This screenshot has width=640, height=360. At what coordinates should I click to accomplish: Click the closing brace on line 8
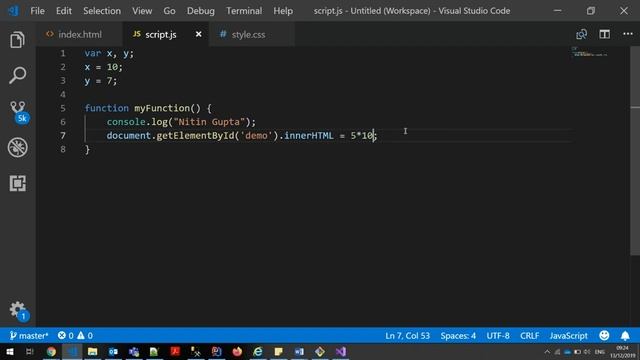point(87,149)
